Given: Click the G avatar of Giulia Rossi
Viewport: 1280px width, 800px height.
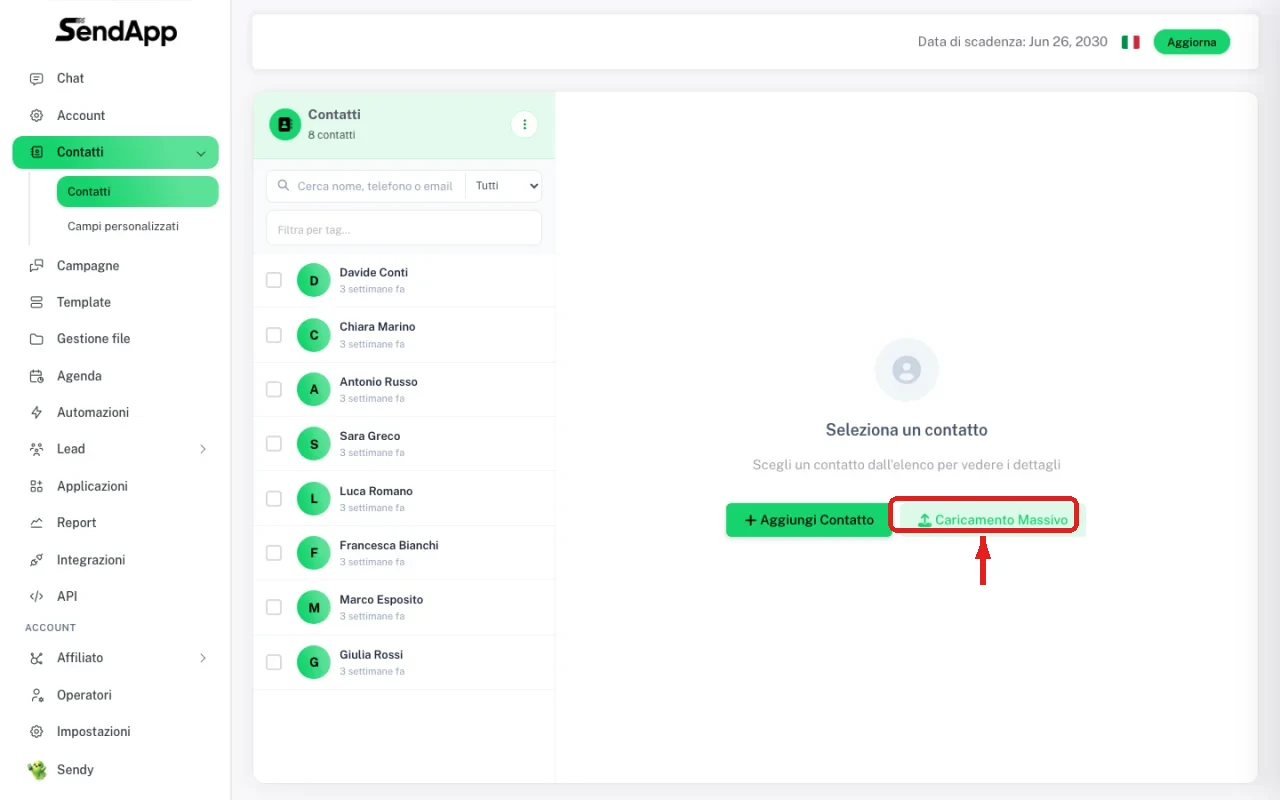Looking at the screenshot, I should coord(314,662).
